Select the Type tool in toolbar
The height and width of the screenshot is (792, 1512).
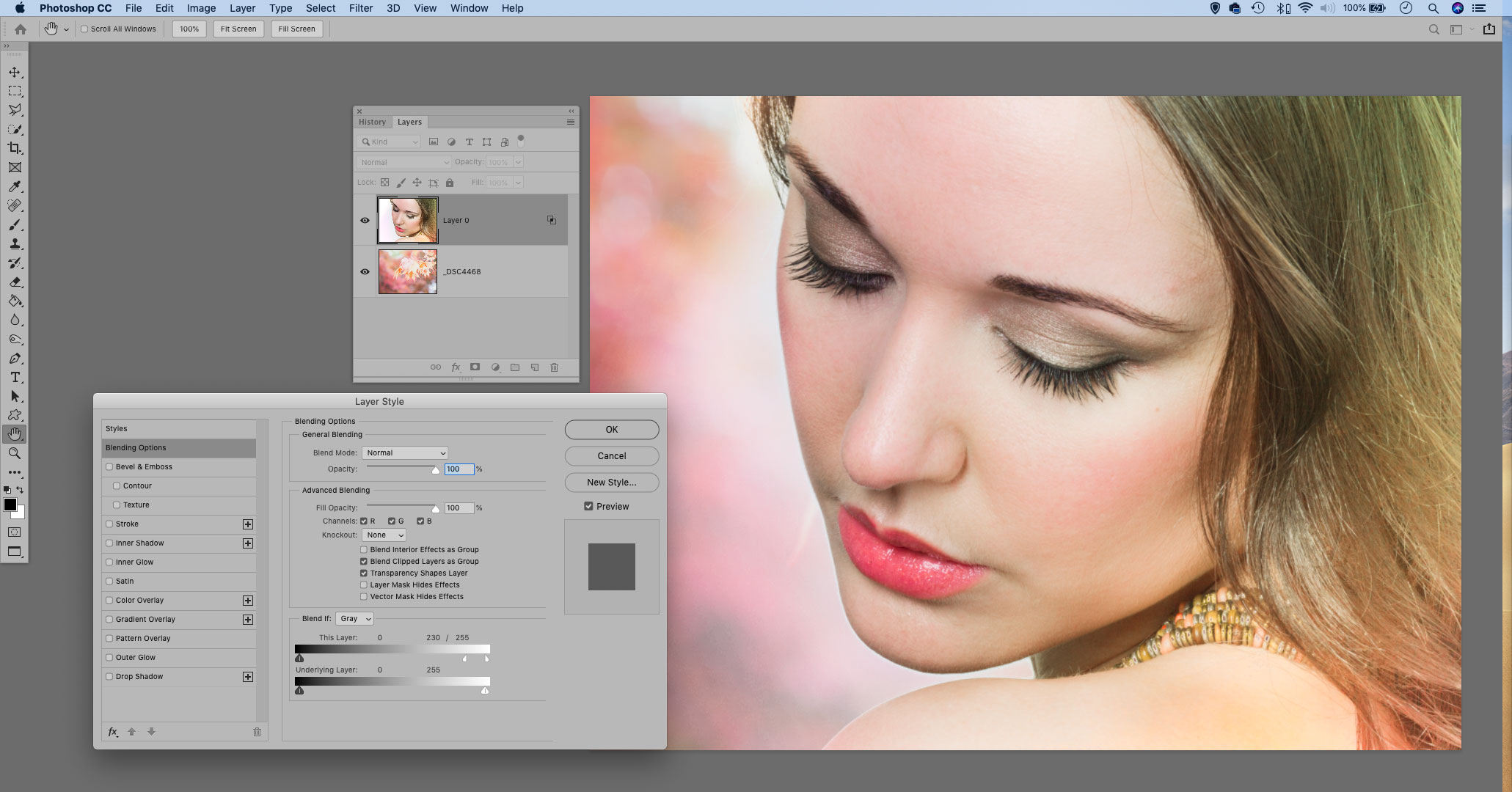(x=14, y=376)
